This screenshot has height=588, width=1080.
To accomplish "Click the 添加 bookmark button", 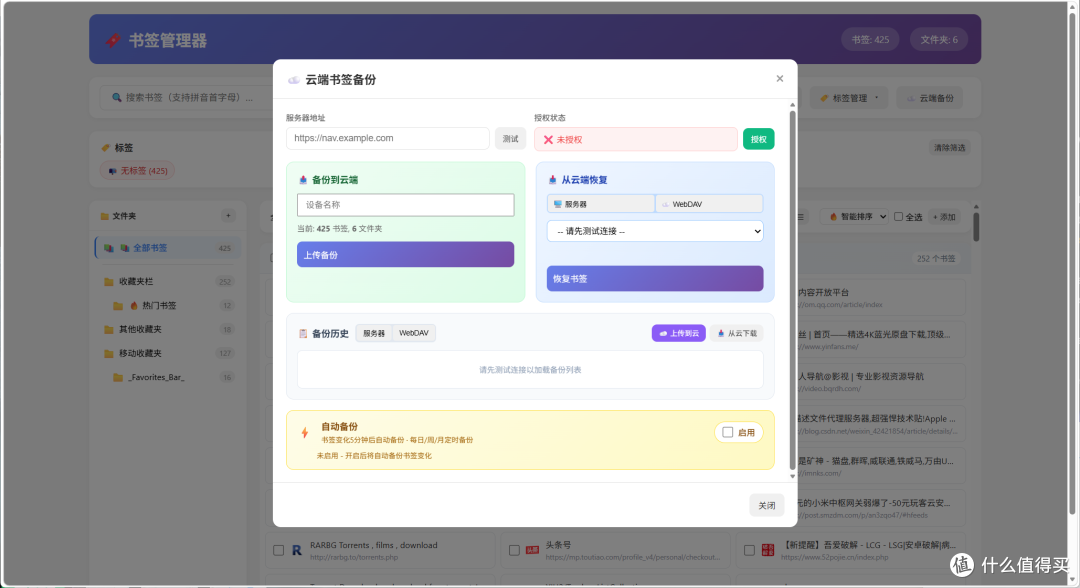I will (944, 216).
